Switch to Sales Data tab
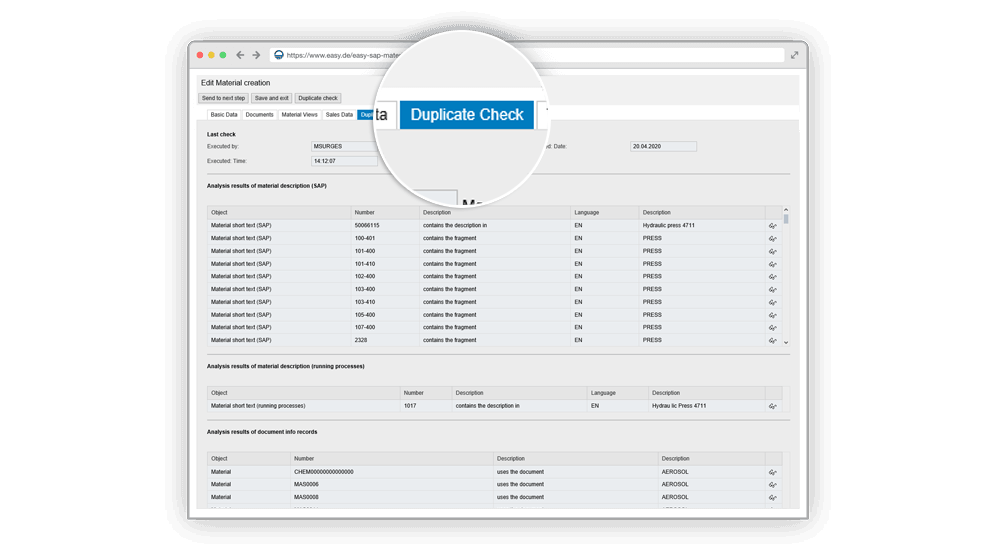The image size is (1000, 560). point(339,115)
